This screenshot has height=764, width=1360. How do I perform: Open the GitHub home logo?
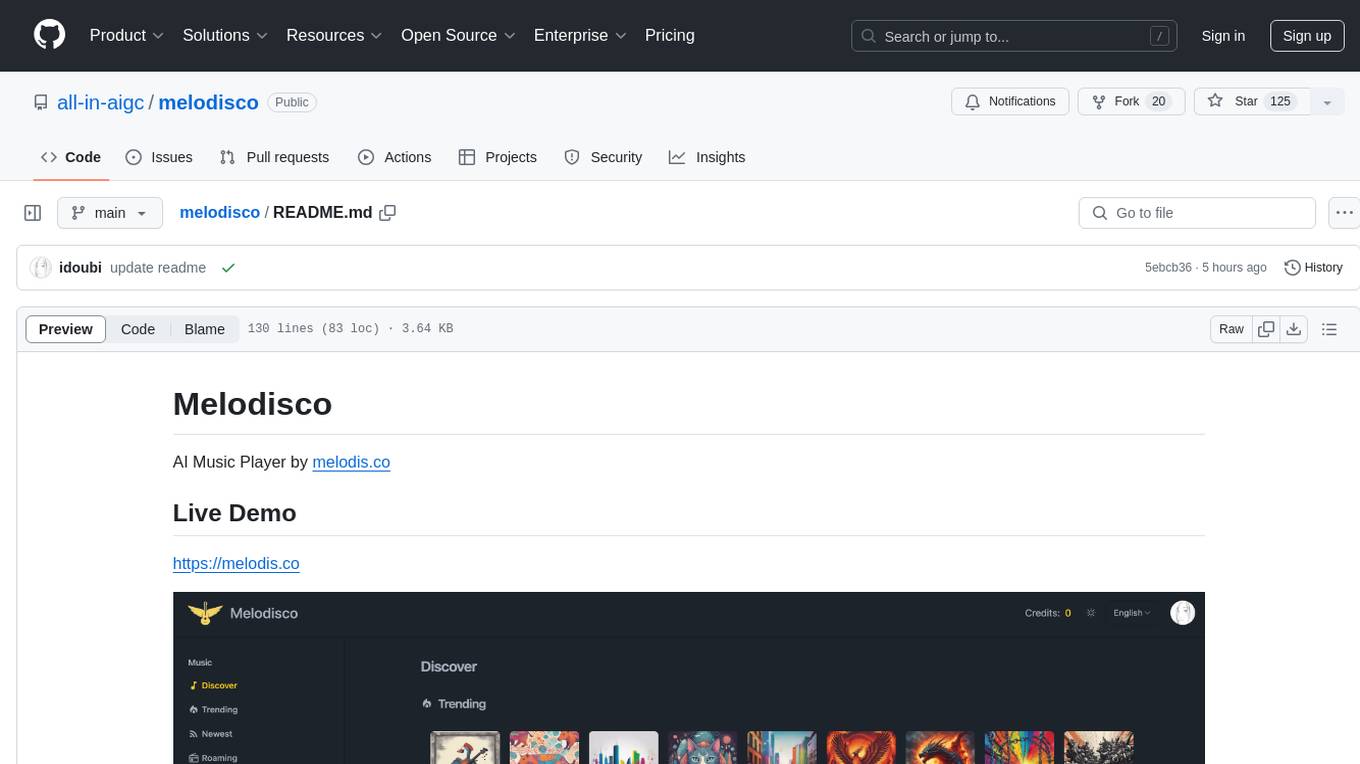pos(50,35)
